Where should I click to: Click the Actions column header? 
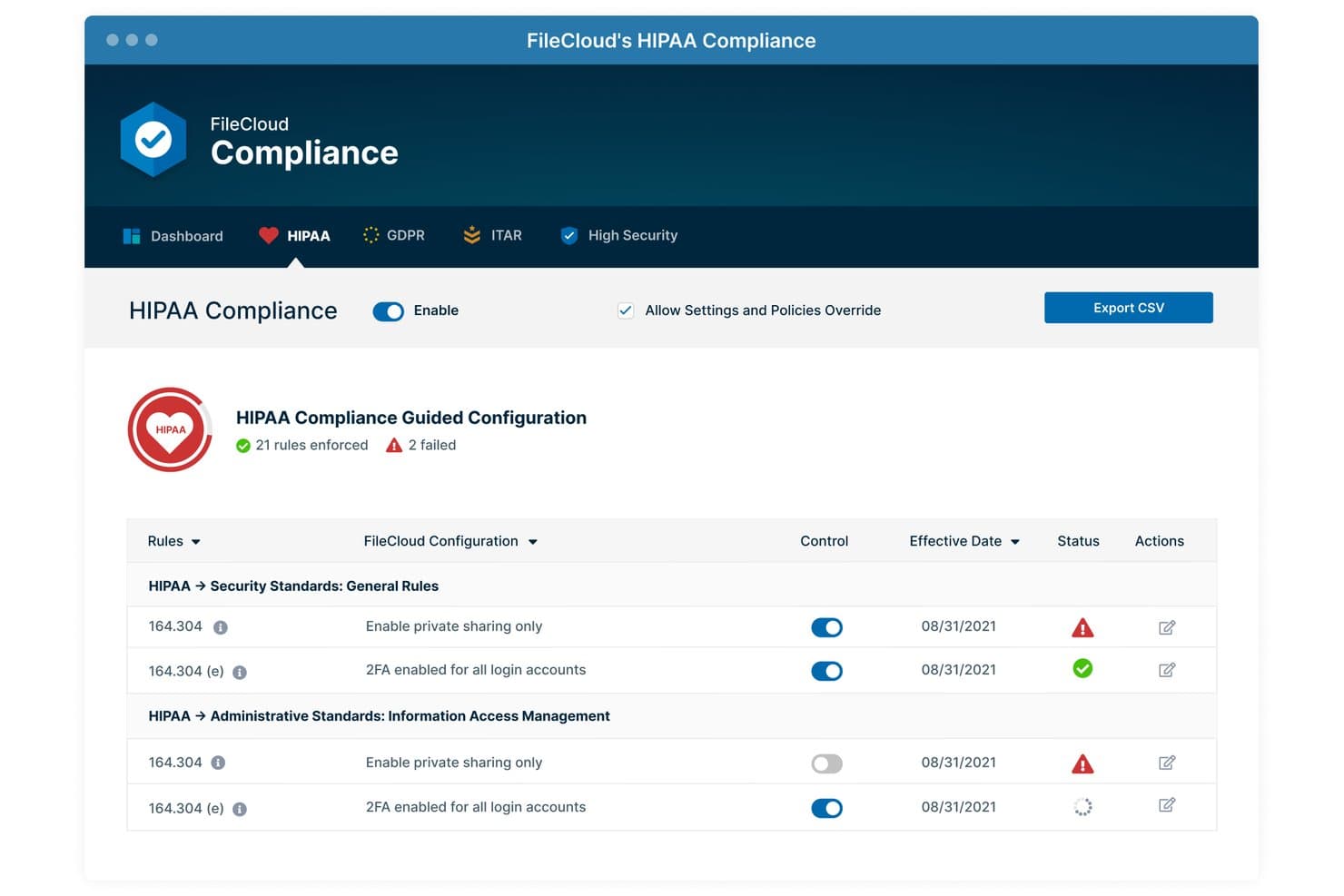click(1159, 541)
